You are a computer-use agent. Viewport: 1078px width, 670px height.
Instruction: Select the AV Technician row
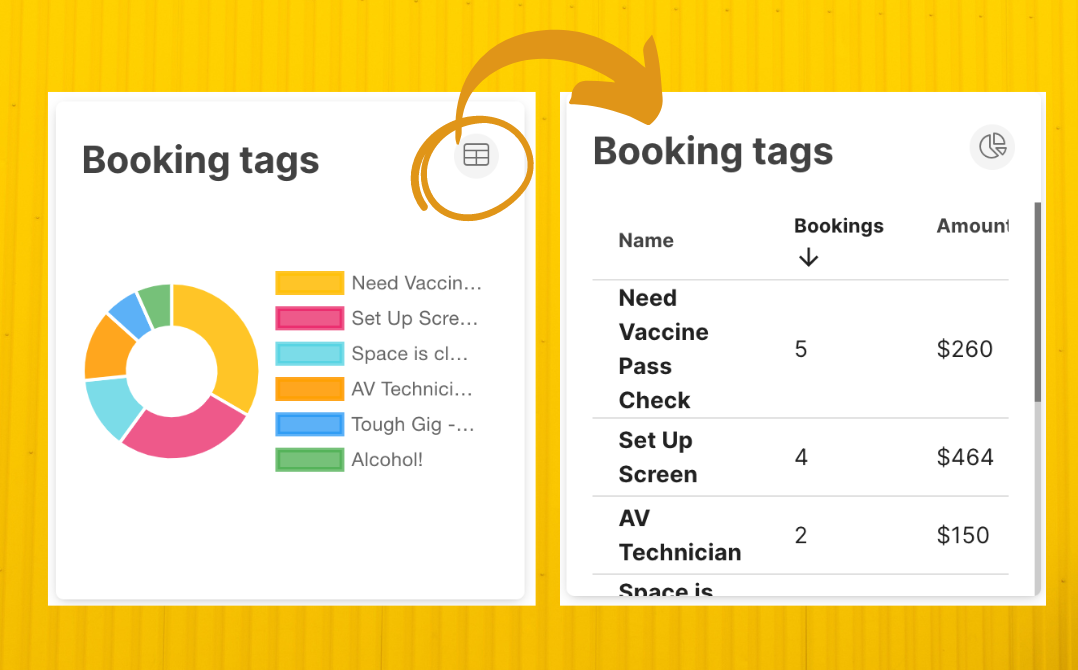click(x=800, y=535)
